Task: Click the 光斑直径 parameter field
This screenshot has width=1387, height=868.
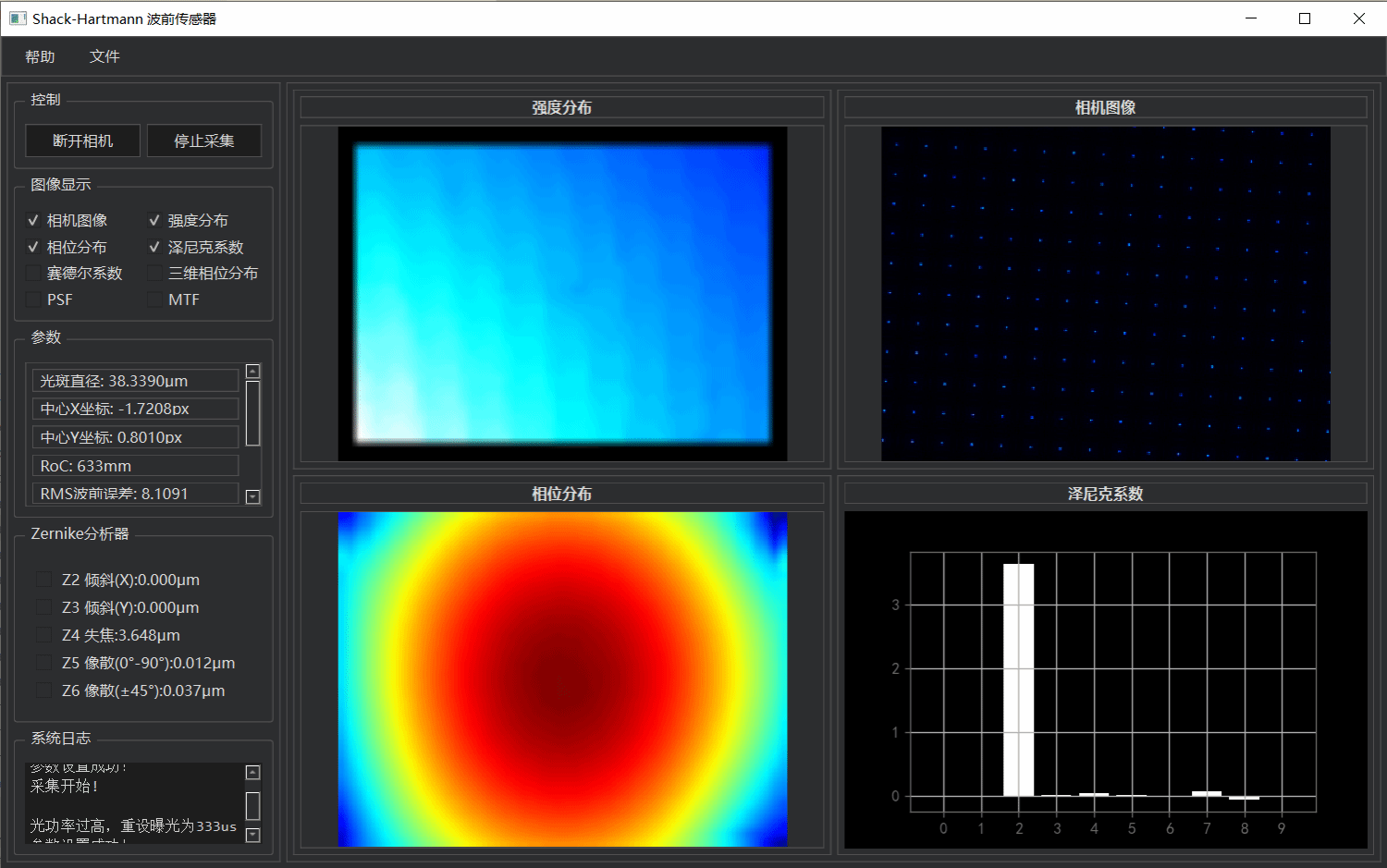Action: click(x=135, y=381)
